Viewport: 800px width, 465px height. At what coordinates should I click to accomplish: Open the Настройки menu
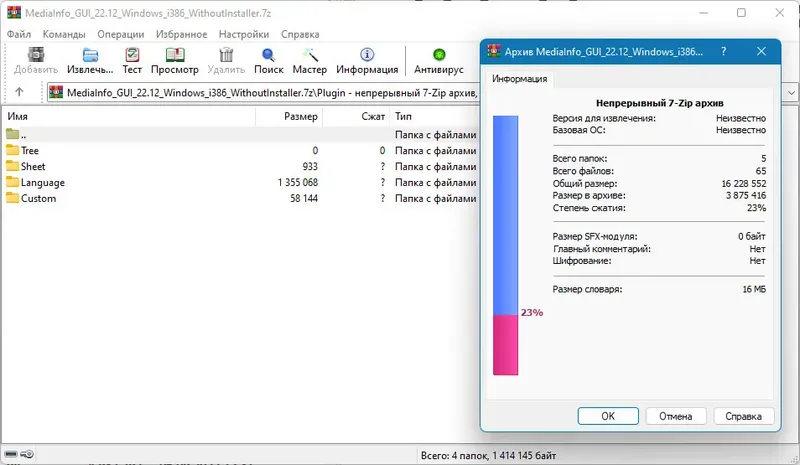[244, 34]
